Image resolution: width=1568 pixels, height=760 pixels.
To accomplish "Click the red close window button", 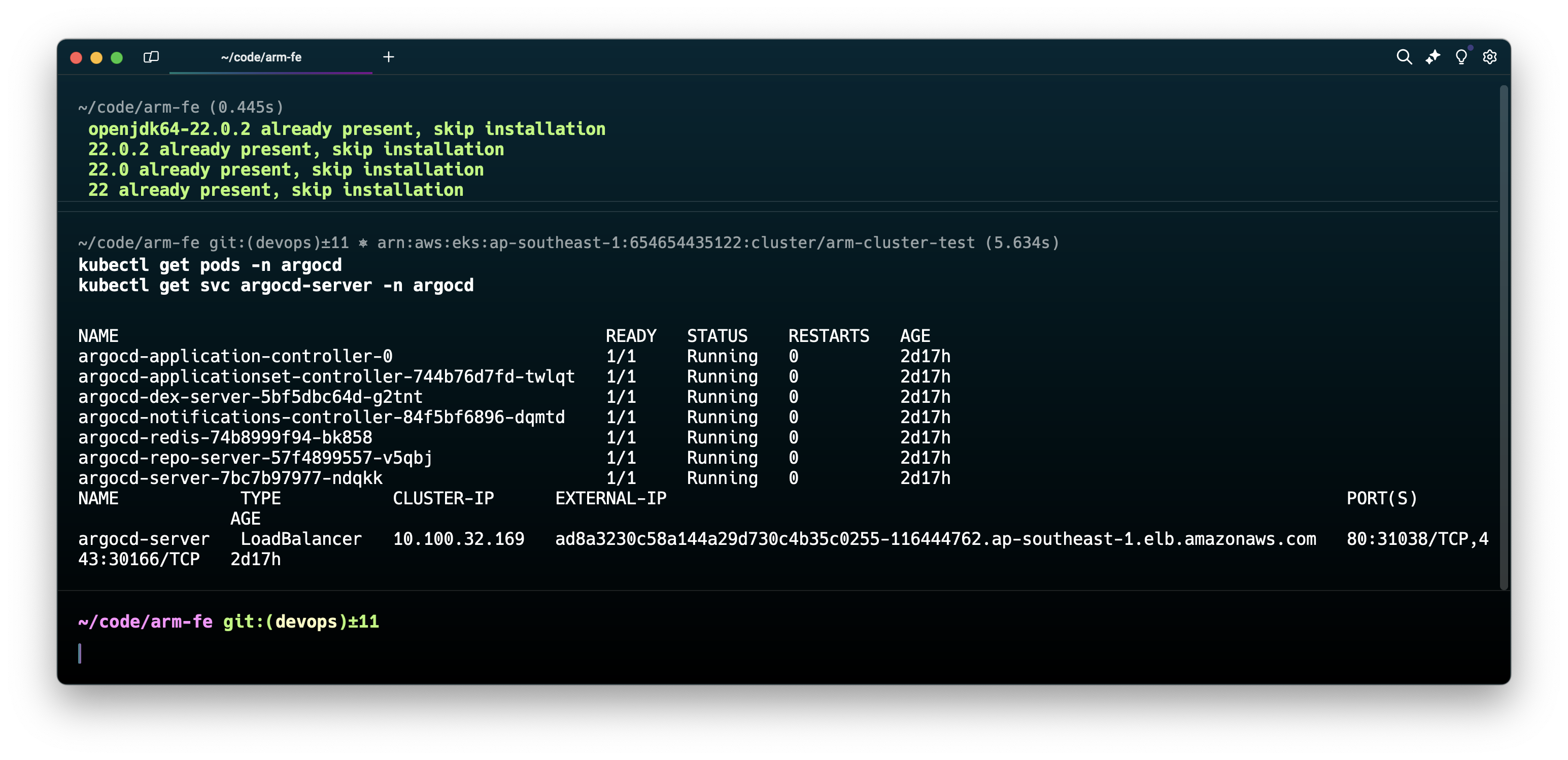I will [x=76, y=58].
